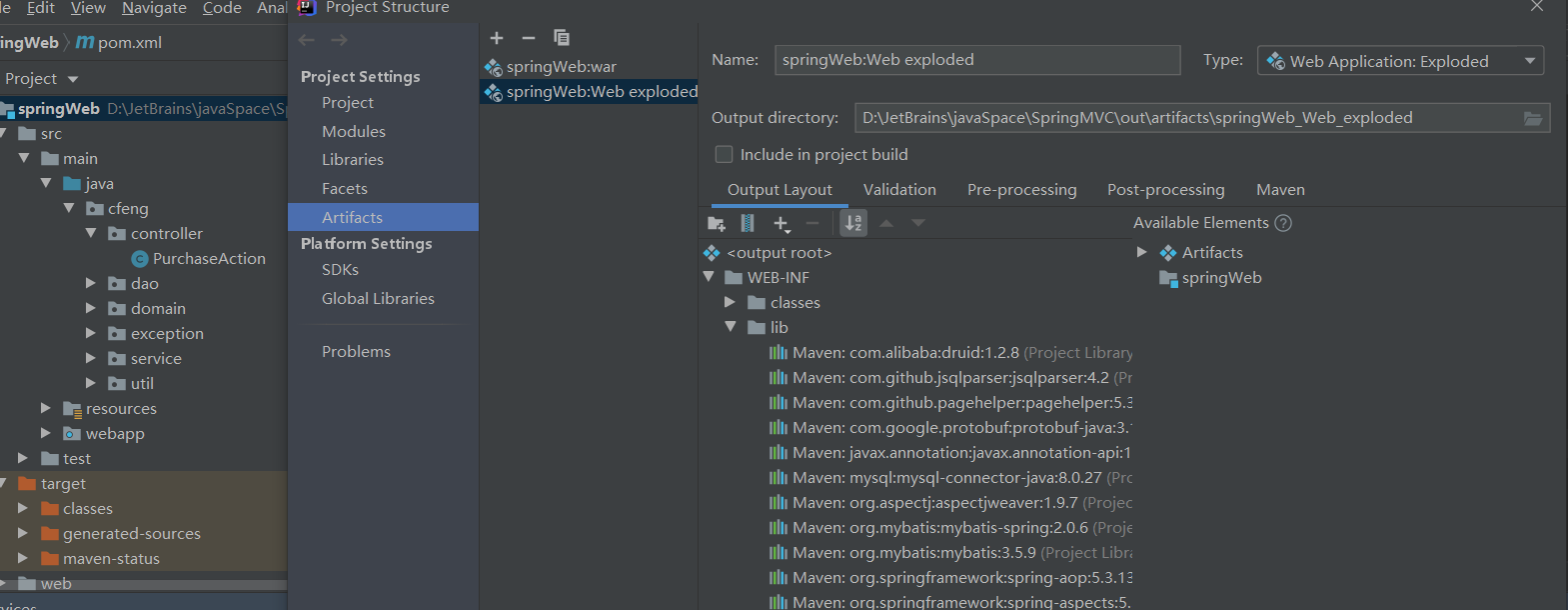Click the browse folder icon for Output directory
The image size is (1568, 610).
1533,118
